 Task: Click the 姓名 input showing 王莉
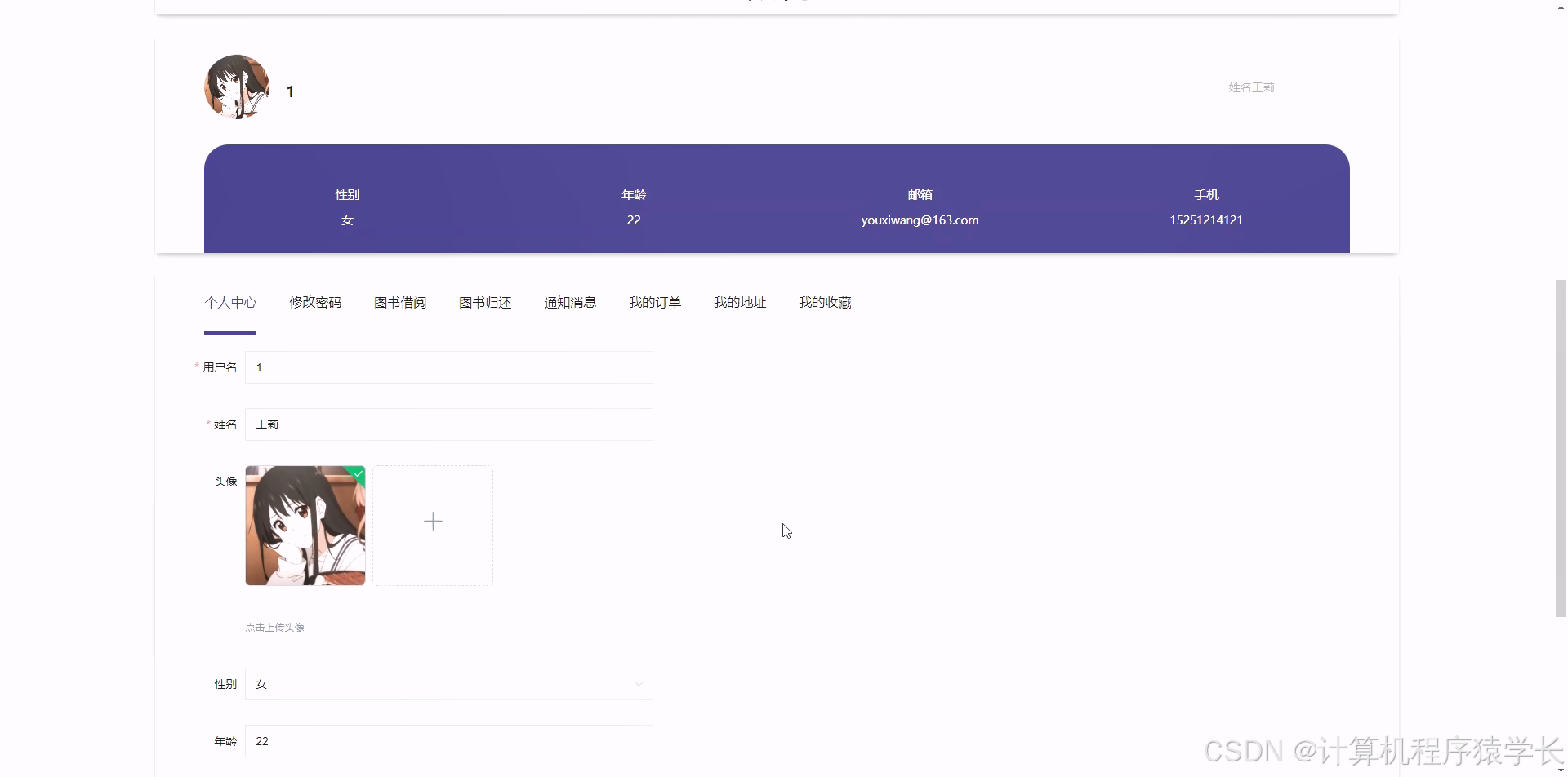click(449, 424)
